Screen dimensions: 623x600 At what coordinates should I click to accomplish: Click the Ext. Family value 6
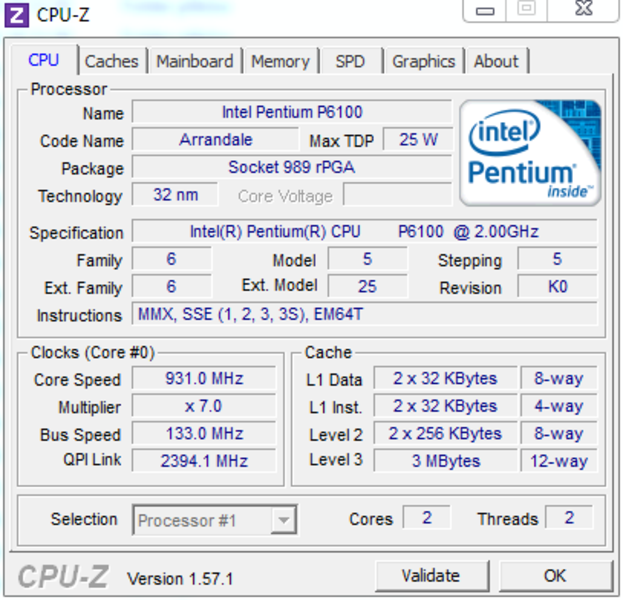click(172, 286)
